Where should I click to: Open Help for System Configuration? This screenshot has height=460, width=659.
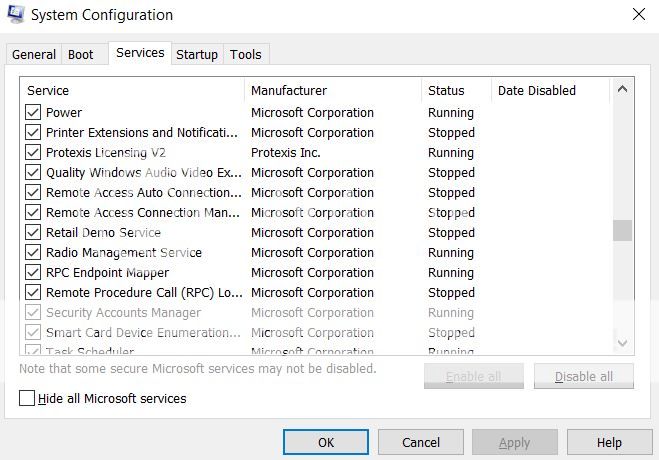coord(609,442)
